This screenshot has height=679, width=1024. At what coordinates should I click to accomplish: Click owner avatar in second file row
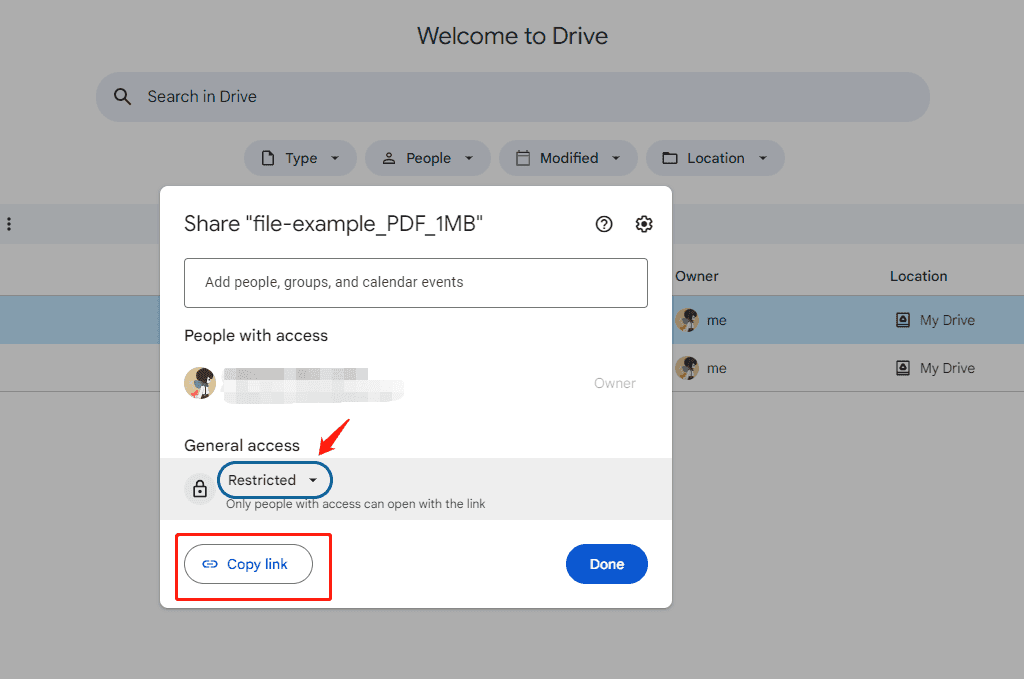[x=687, y=368]
